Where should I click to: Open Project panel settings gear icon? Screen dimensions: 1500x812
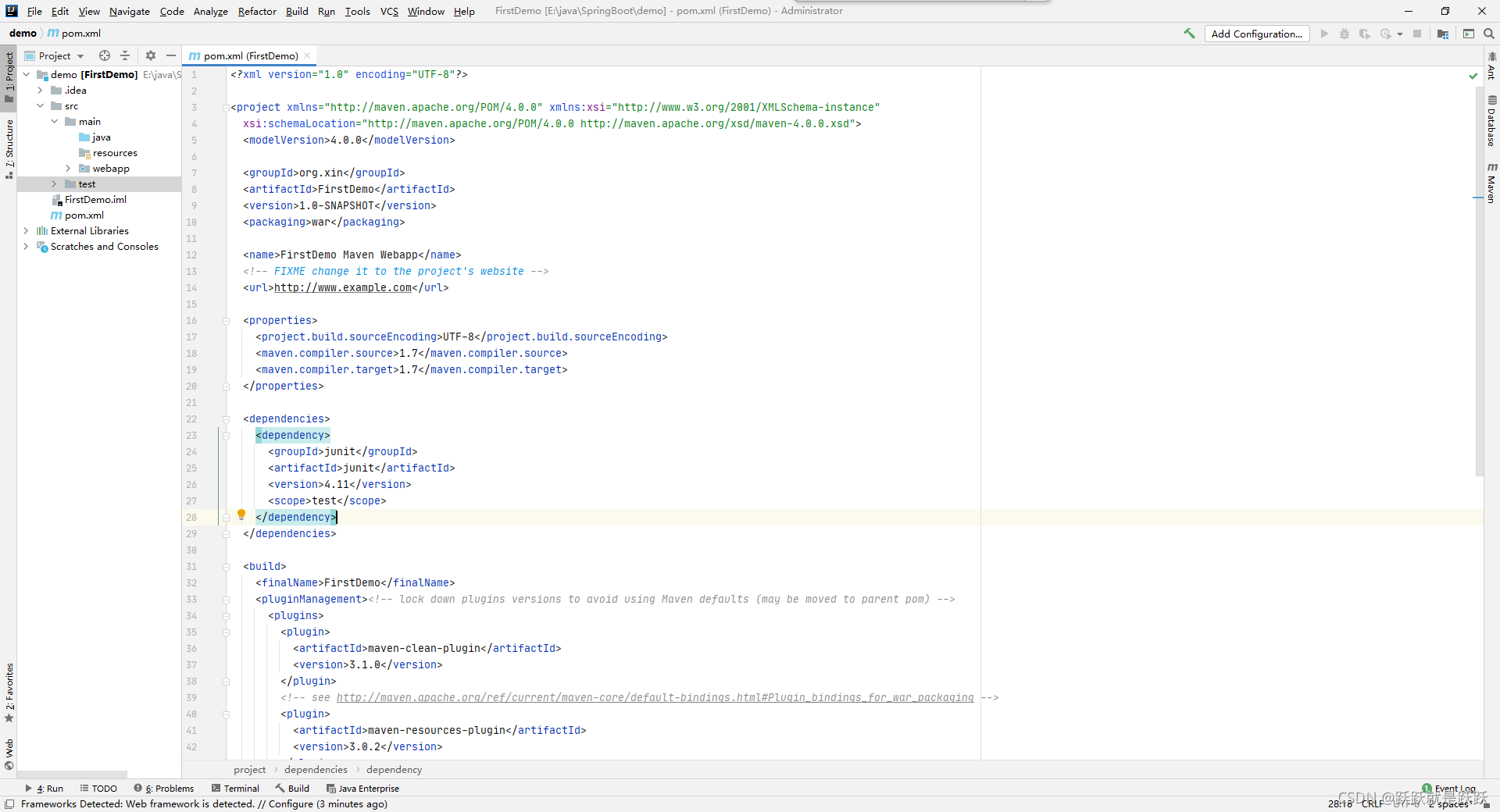coord(150,55)
